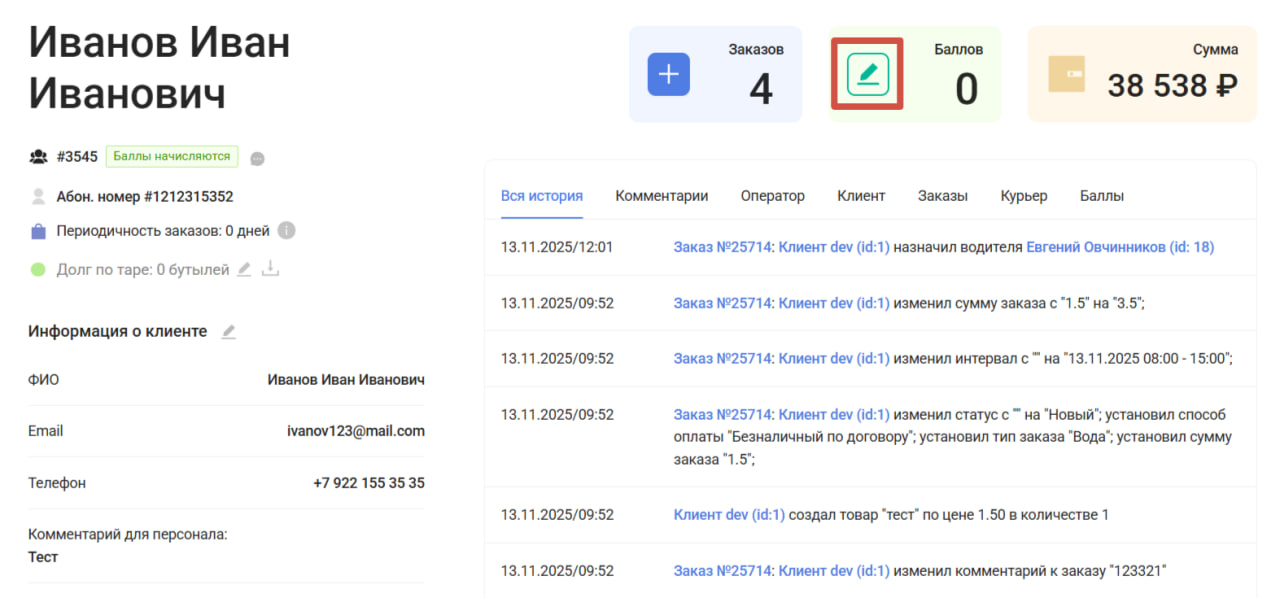Go to the Заказы tab

(x=942, y=196)
